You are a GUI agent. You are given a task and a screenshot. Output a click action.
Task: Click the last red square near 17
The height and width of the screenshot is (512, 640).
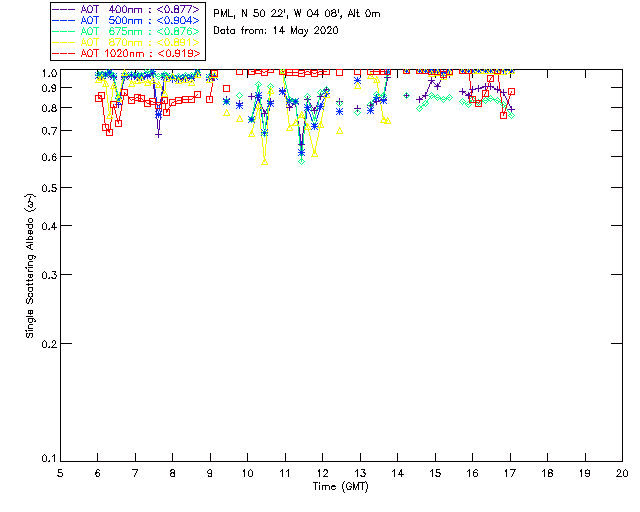coord(511,92)
